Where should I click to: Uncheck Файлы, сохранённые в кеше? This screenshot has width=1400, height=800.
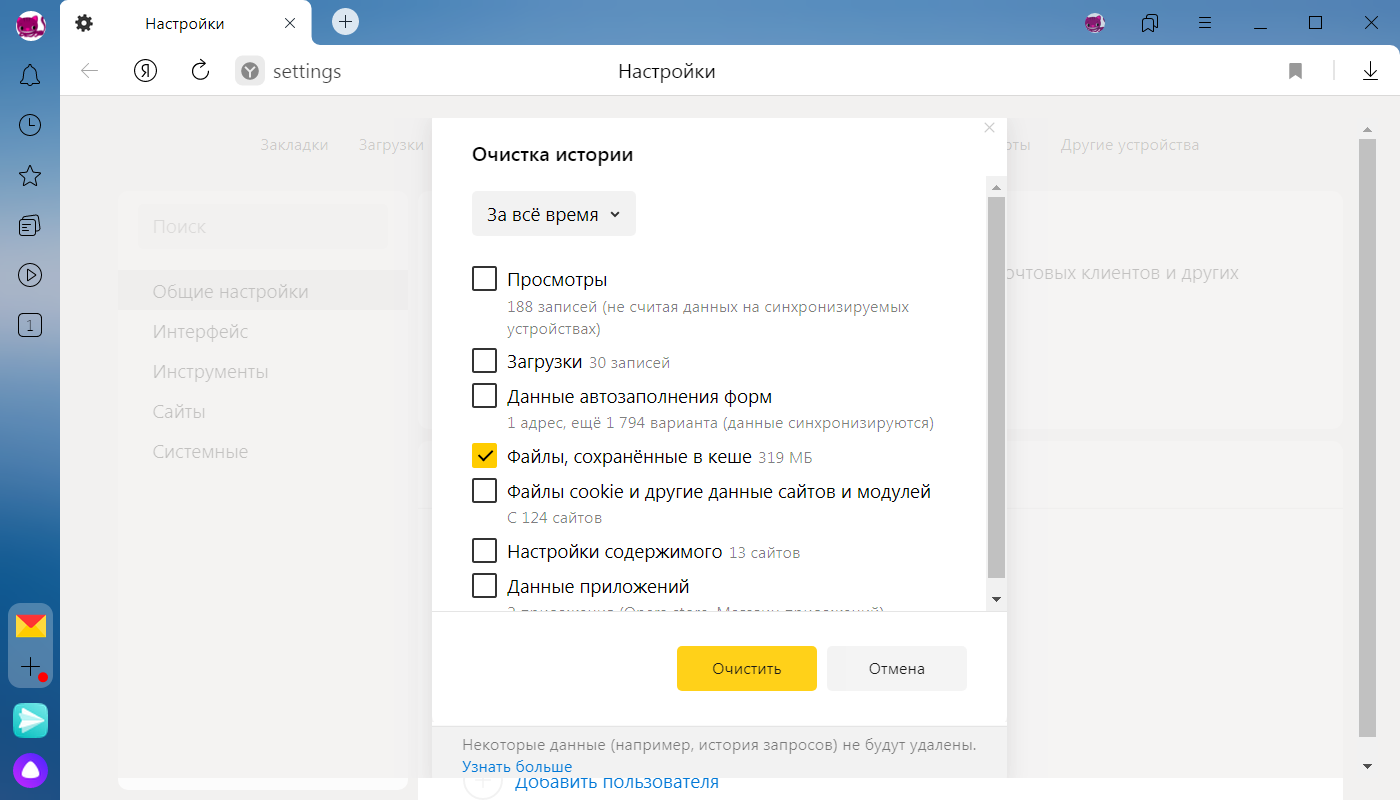click(x=484, y=456)
